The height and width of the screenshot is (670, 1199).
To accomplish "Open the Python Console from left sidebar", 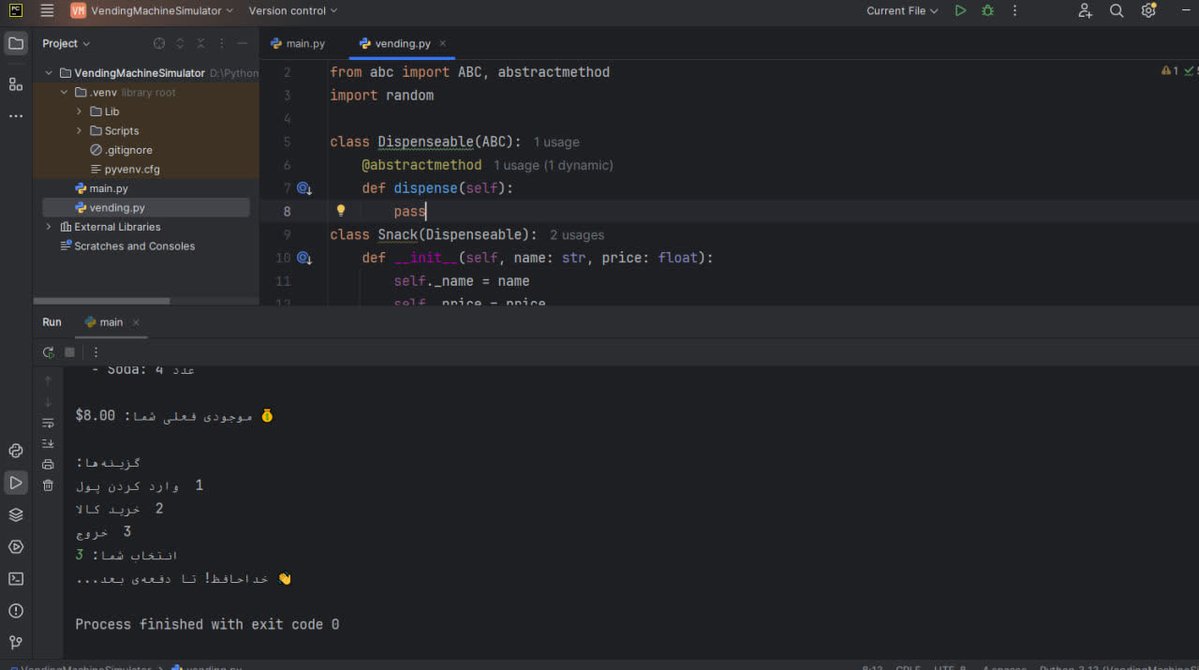I will [x=15, y=451].
